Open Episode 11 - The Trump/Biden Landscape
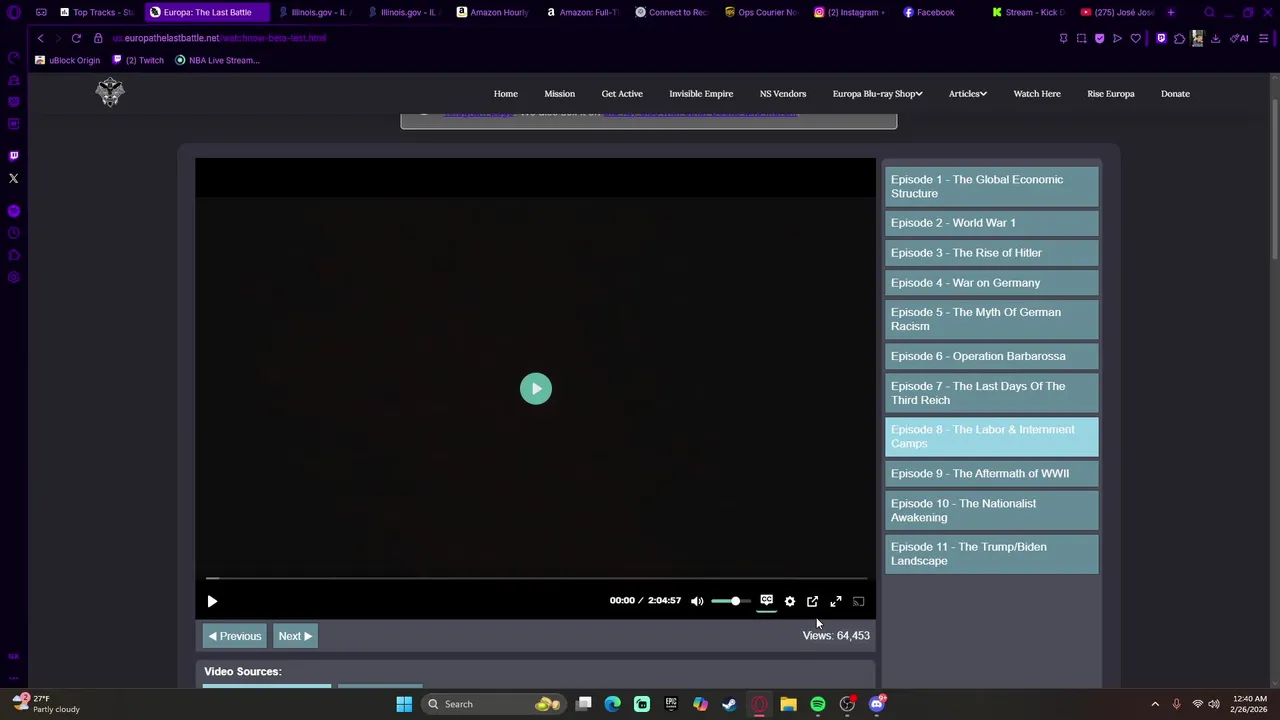This screenshot has width=1280, height=720. (x=992, y=554)
